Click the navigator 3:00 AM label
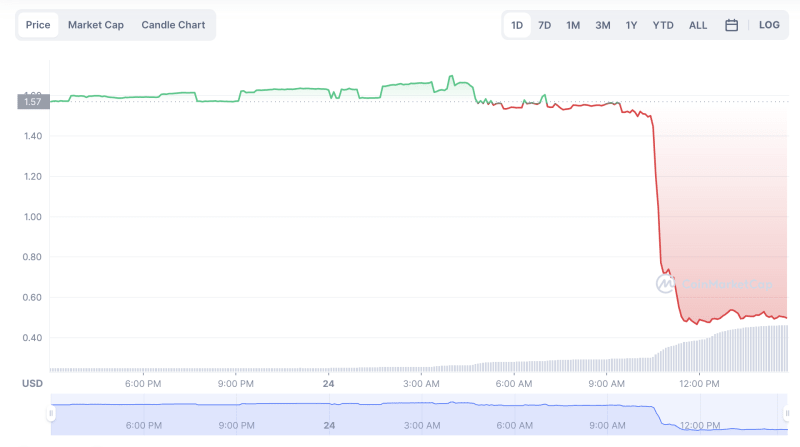 [x=422, y=426]
